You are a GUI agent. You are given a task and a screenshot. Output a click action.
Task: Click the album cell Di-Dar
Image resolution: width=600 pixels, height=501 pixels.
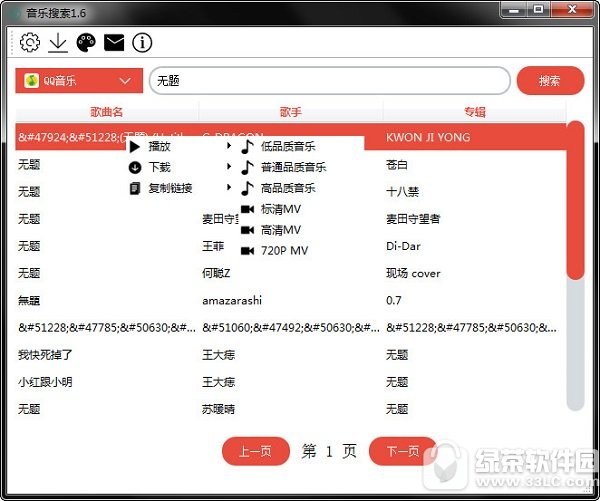(403, 246)
